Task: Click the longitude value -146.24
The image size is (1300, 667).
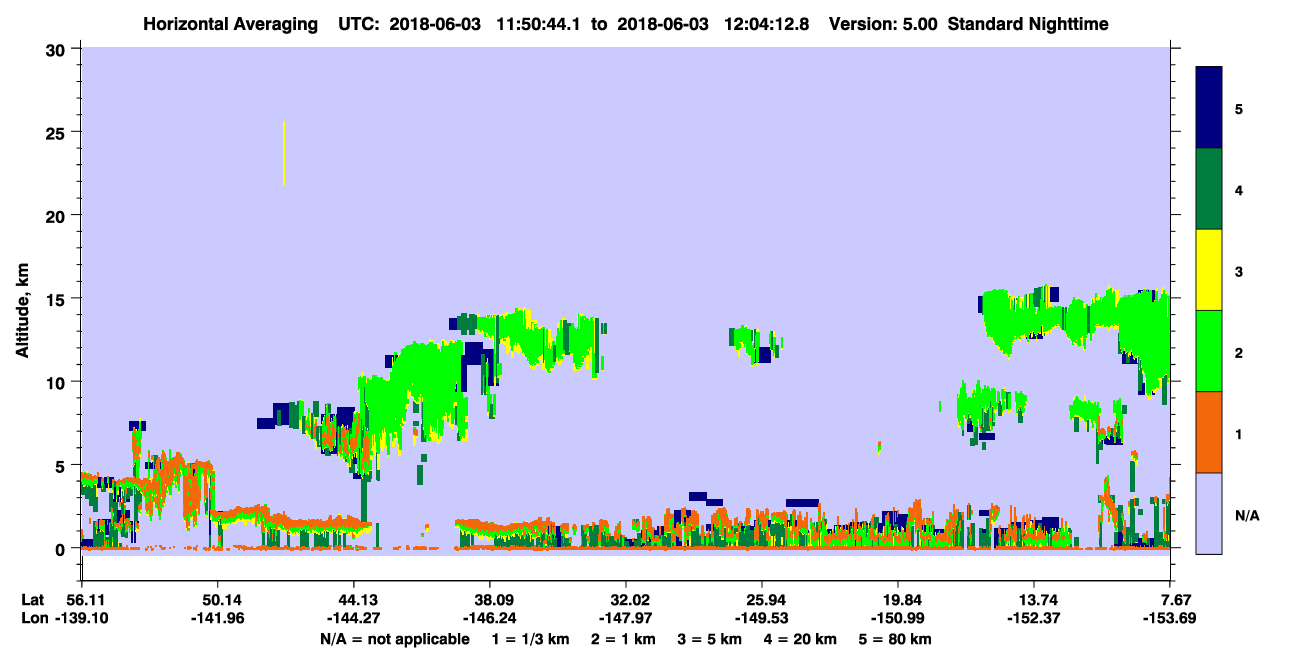Action: coord(490,619)
